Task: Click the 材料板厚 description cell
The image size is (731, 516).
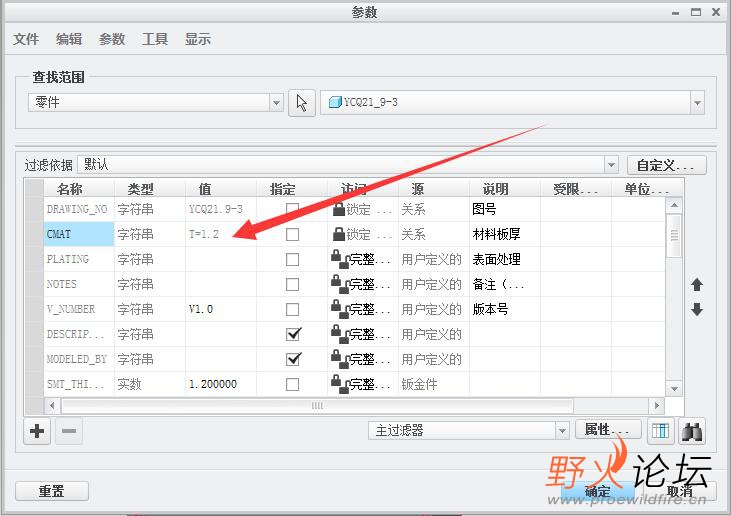Action: (504, 234)
